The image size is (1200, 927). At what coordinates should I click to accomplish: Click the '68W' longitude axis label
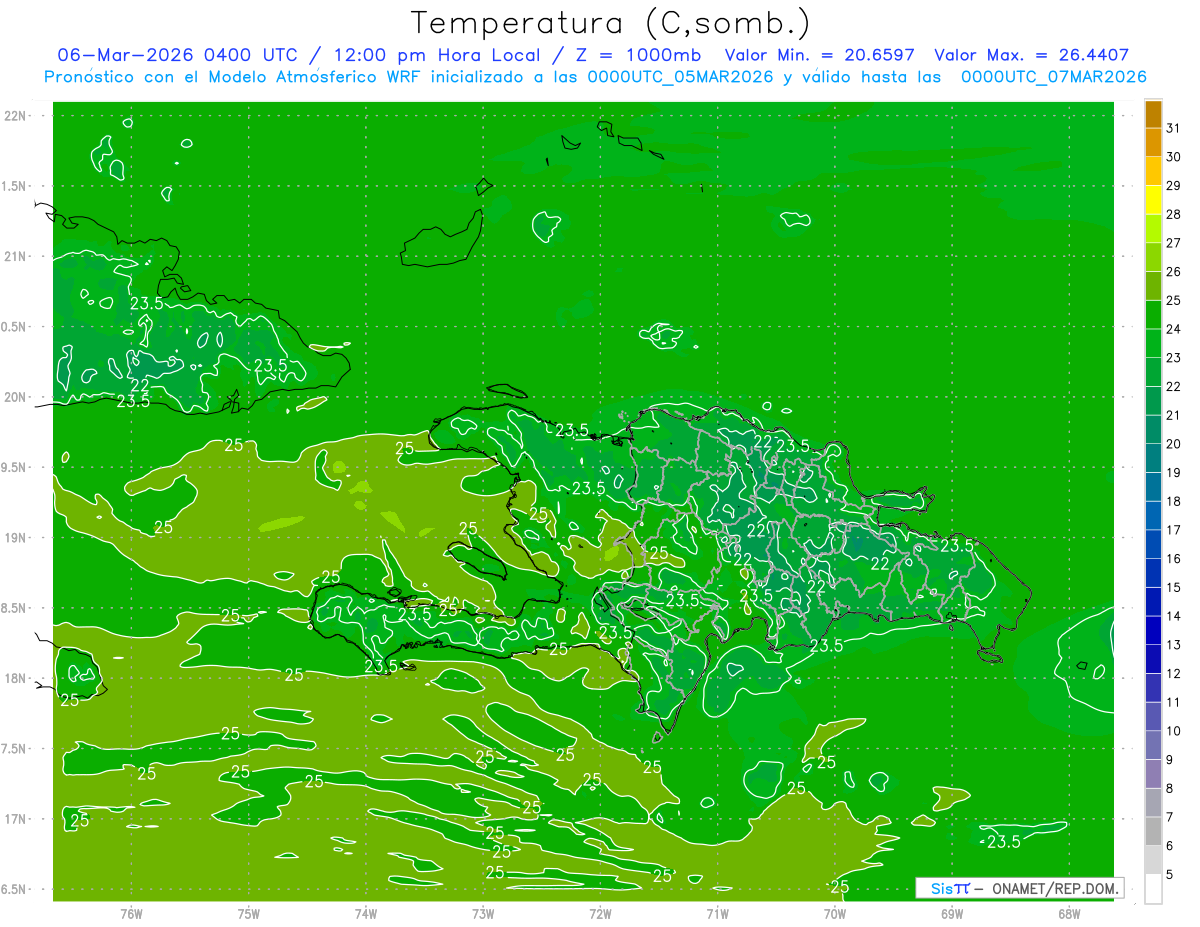1069,914
